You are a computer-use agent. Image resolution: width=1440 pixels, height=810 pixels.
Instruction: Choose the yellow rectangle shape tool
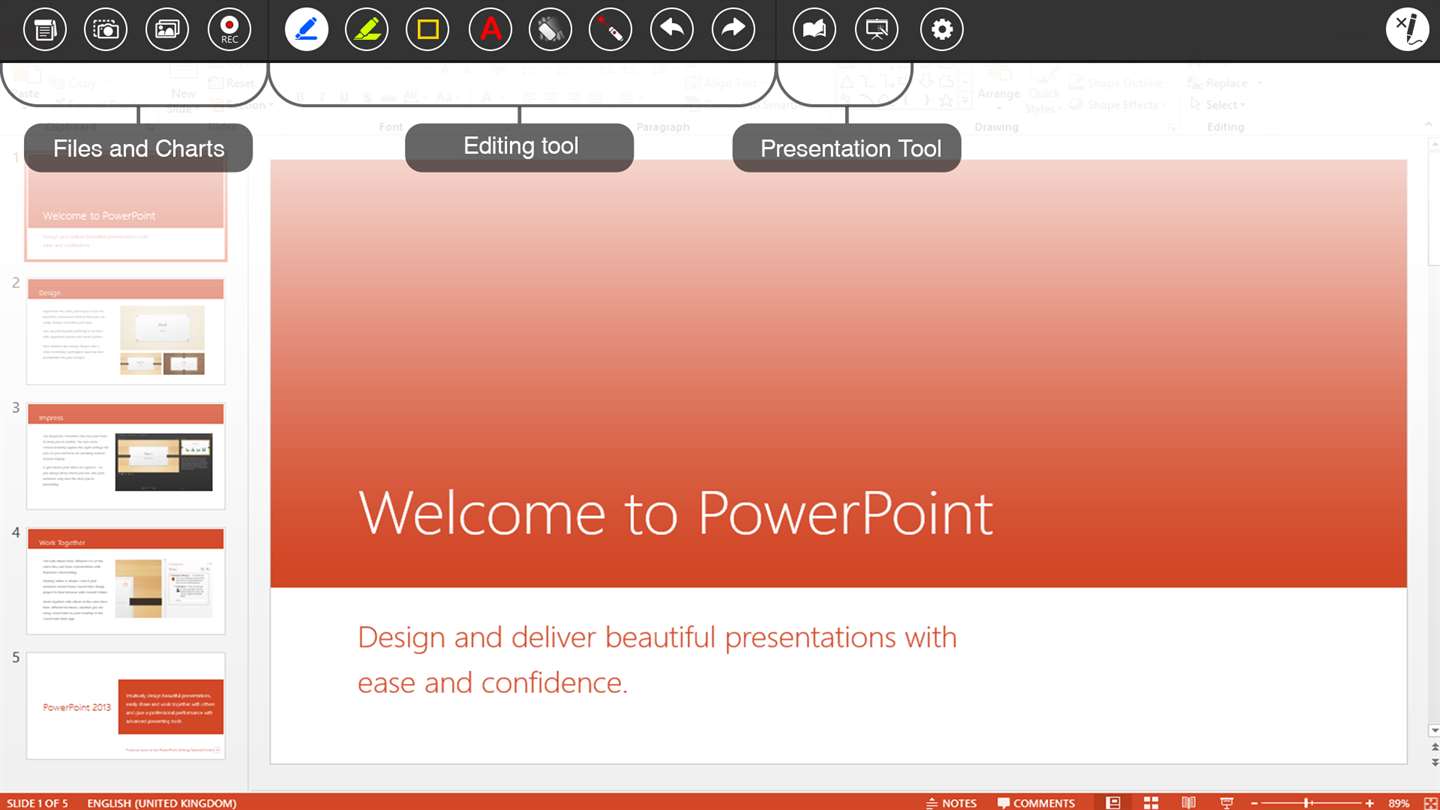pyautogui.click(x=428, y=29)
